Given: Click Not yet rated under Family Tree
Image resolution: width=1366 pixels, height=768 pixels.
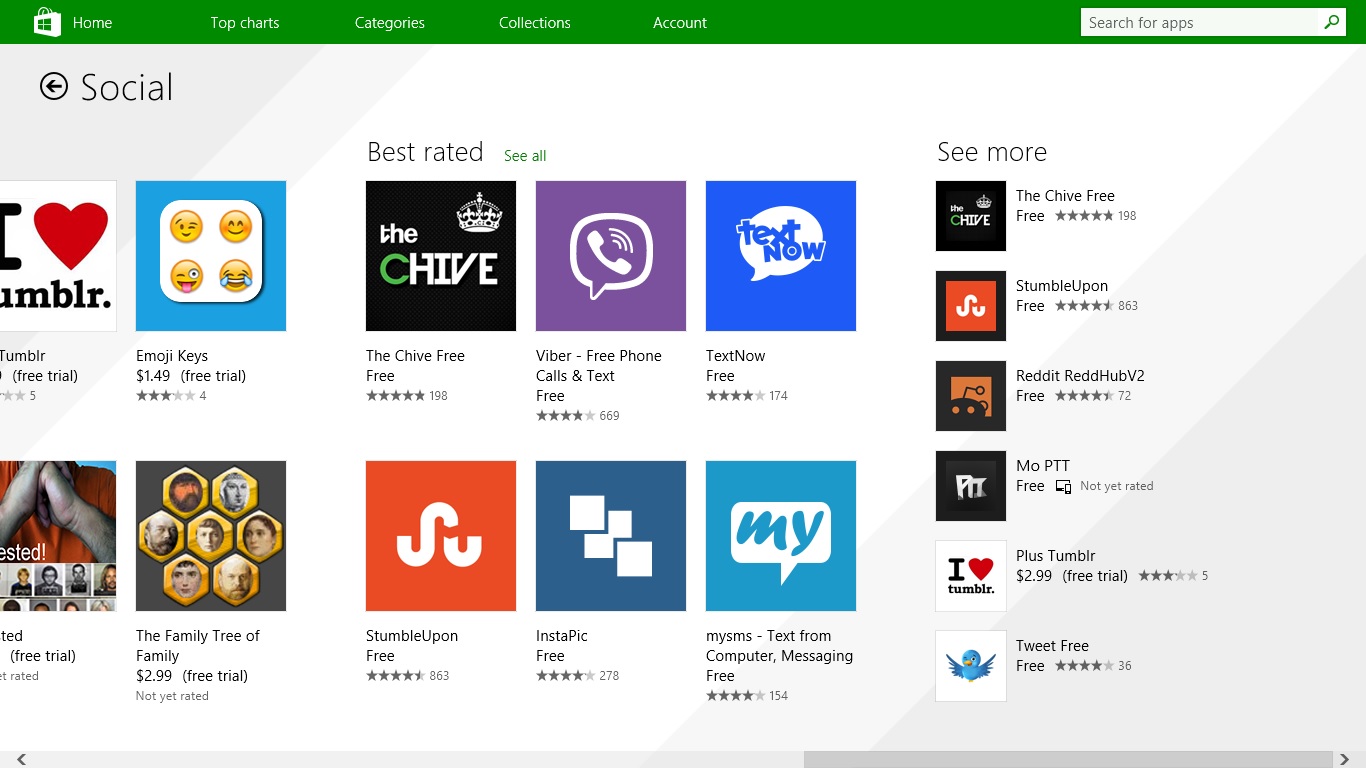Looking at the screenshot, I should (x=172, y=696).
